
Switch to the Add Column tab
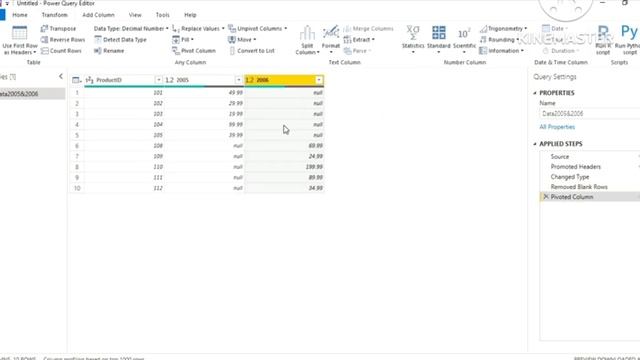(98, 15)
